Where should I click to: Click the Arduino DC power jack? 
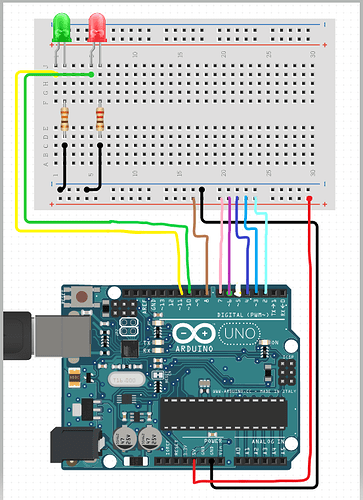[76, 445]
